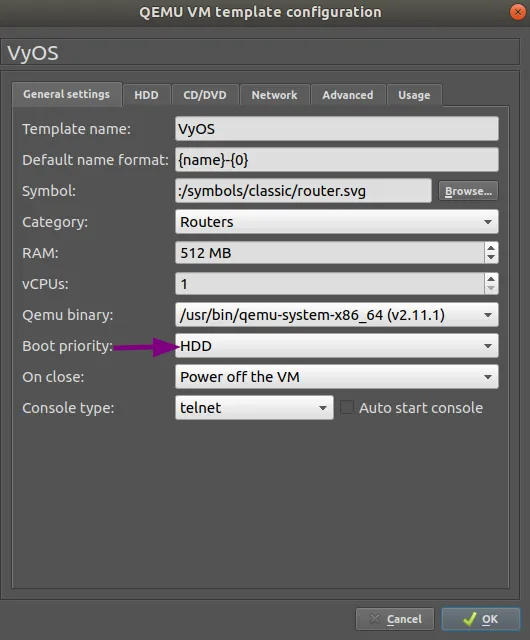Confirm settings with the OK button
This screenshot has width=530, height=640.
[x=481, y=619]
